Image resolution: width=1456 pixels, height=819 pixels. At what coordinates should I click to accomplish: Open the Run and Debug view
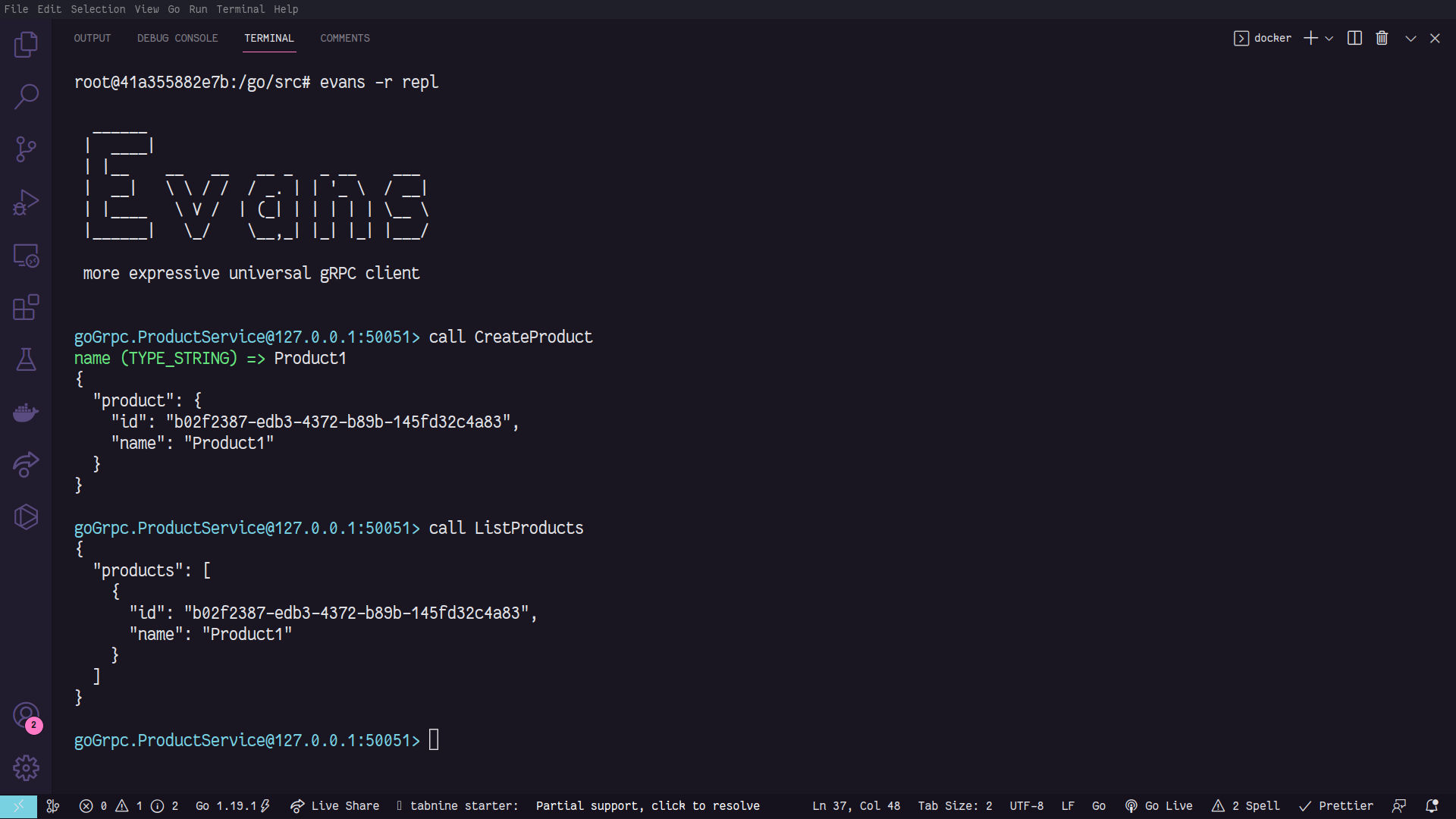[x=26, y=202]
